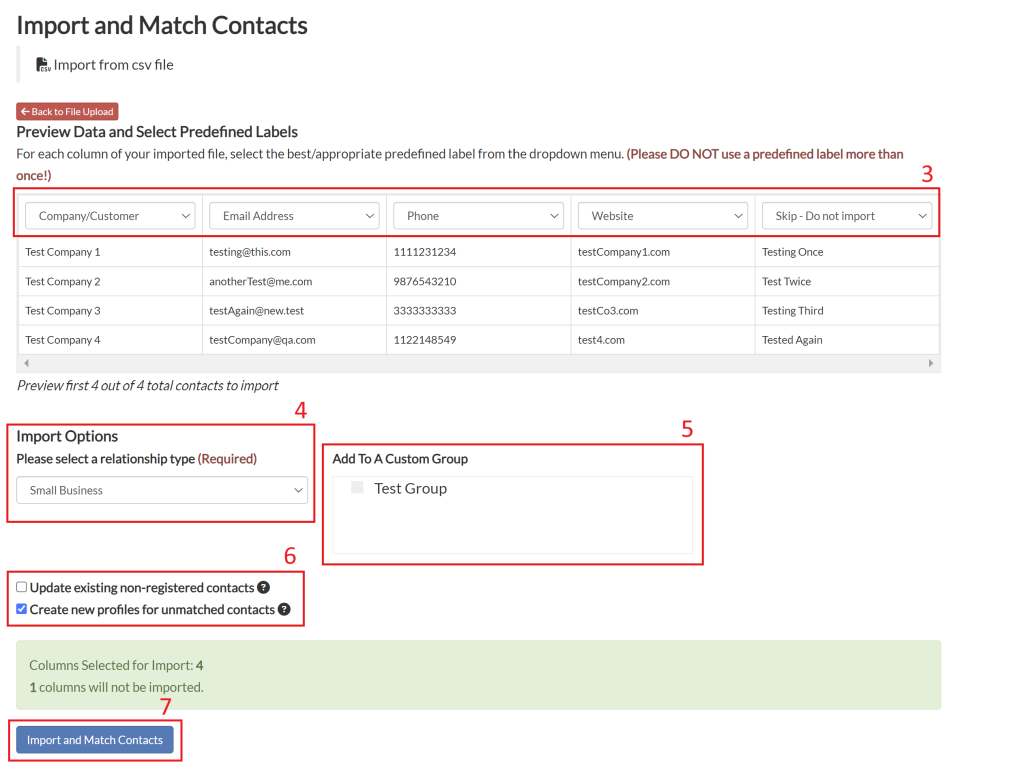Click the testing@this.com email cell
The image size is (1024, 764).
[249, 252]
